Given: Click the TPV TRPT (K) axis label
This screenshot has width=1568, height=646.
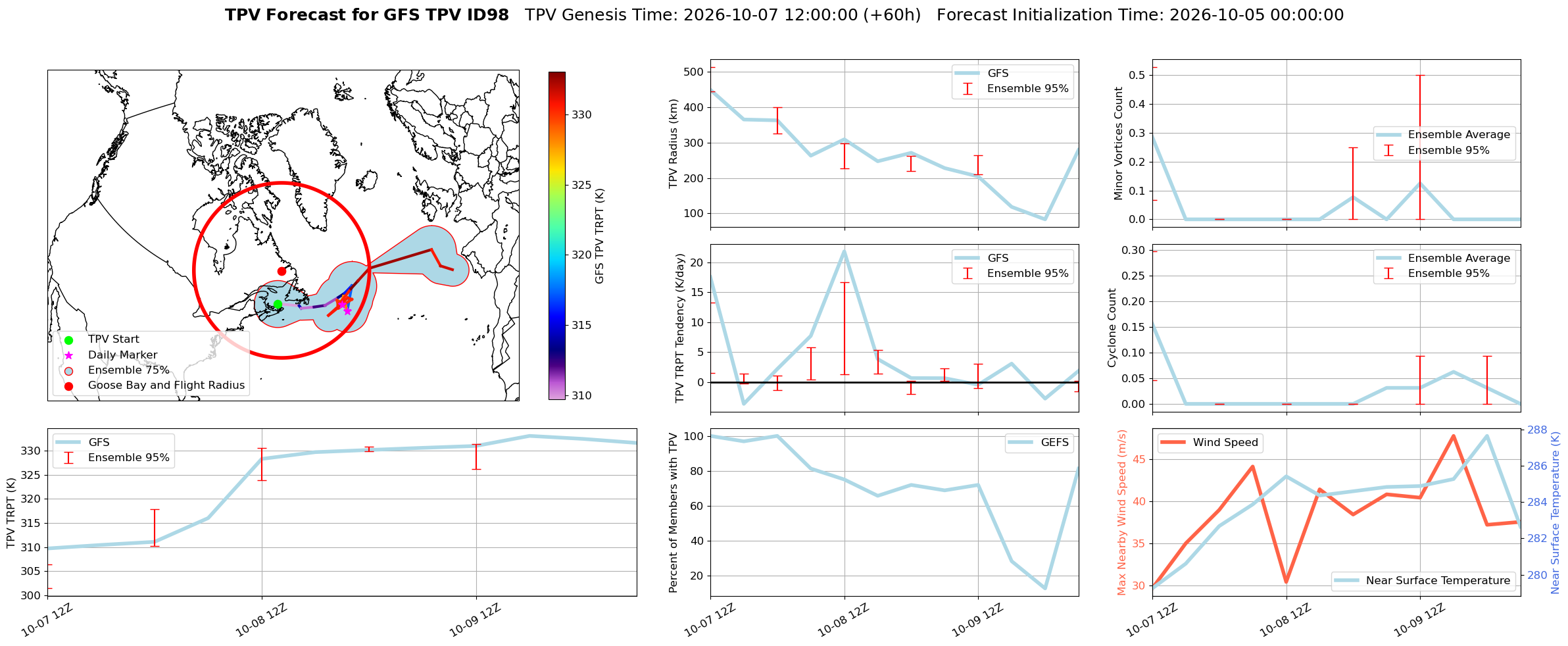Looking at the screenshot, I should (11, 512).
